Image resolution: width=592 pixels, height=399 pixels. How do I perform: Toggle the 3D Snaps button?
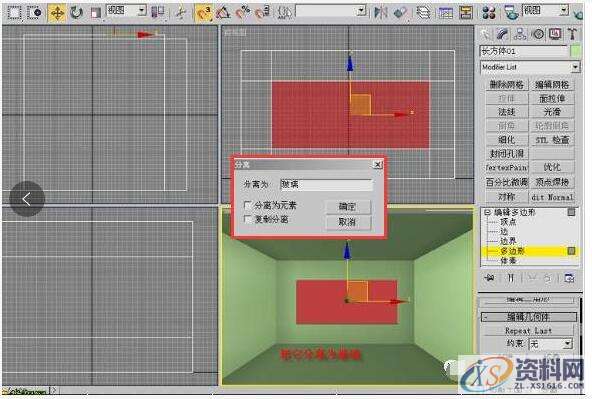coord(204,13)
